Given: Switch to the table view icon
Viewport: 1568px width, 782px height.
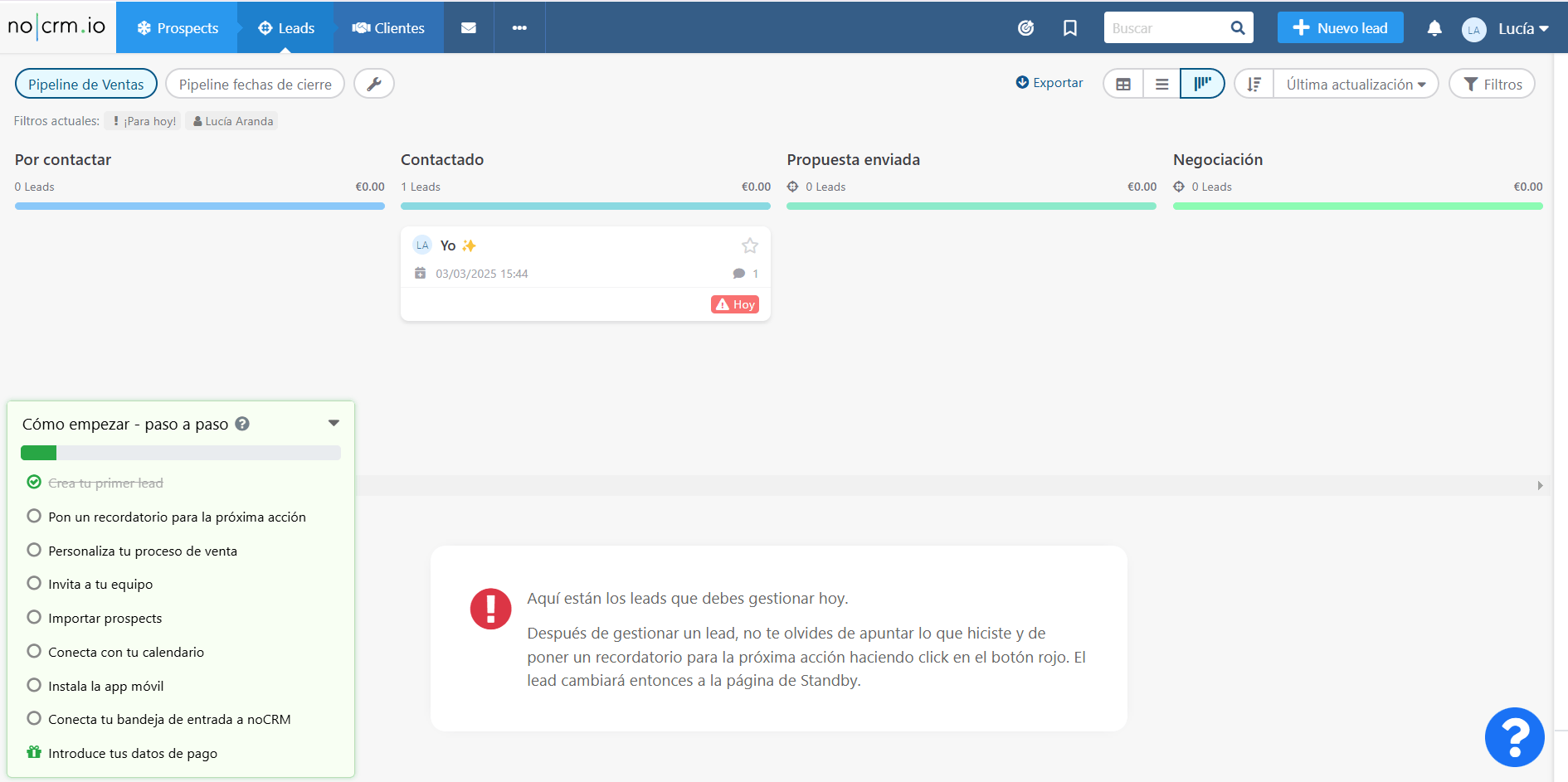Looking at the screenshot, I should [1122, 83].
